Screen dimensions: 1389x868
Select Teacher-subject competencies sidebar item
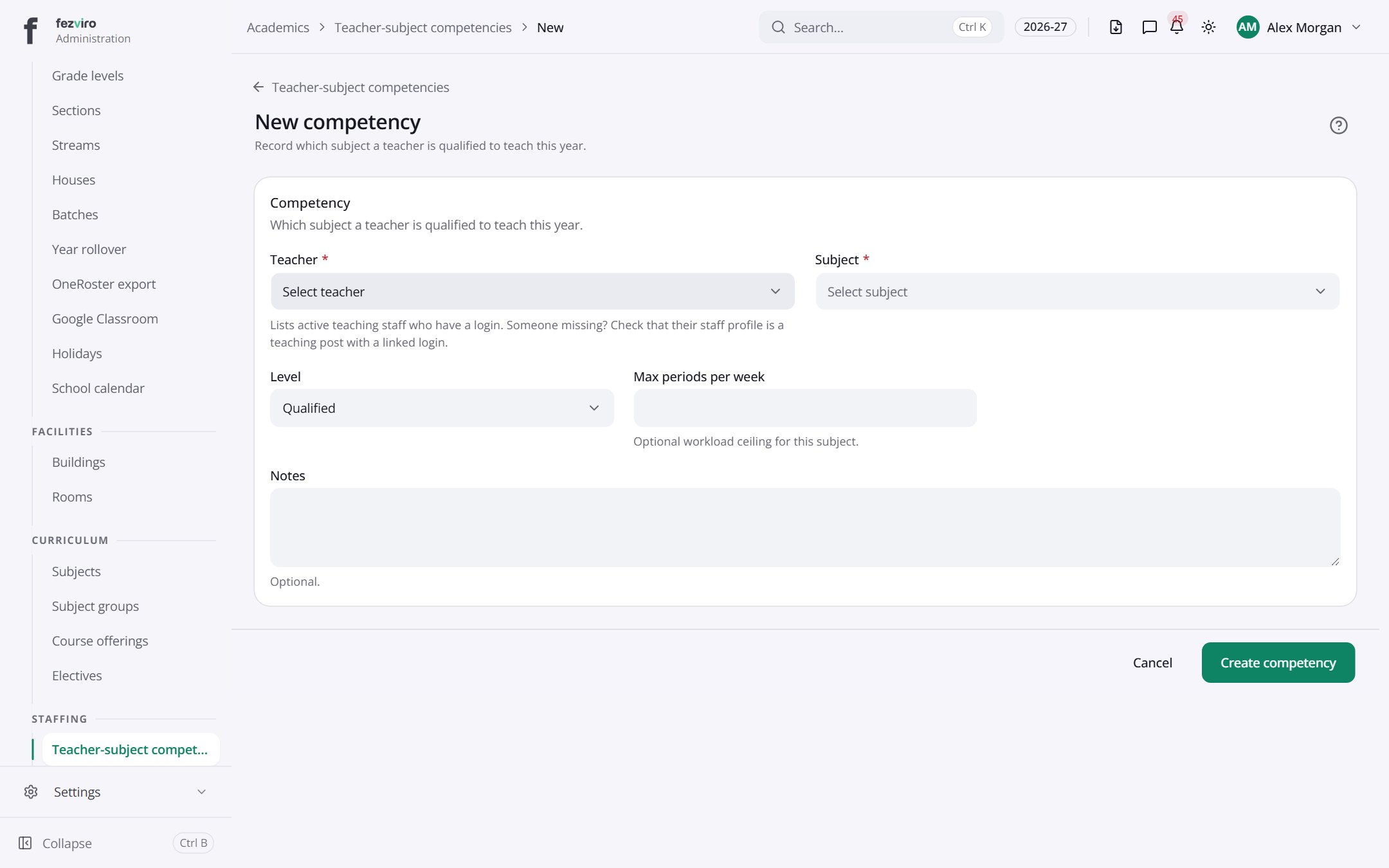pyautogui.click(x=131, y=750)
